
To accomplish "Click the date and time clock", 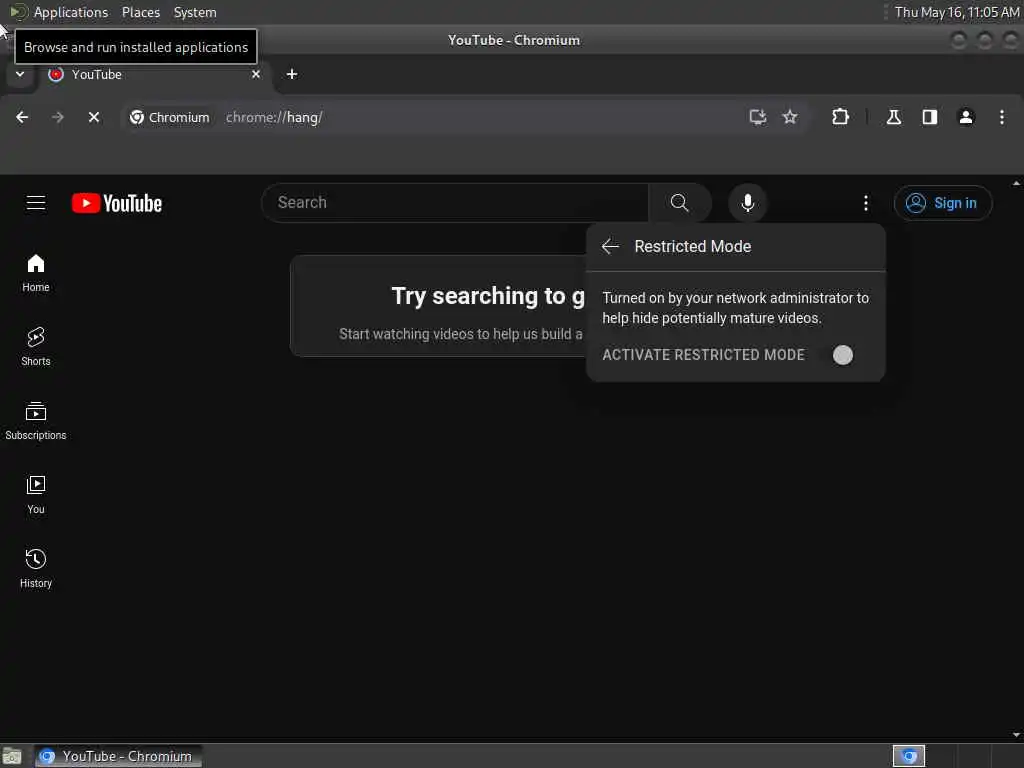I will [957, 12].
